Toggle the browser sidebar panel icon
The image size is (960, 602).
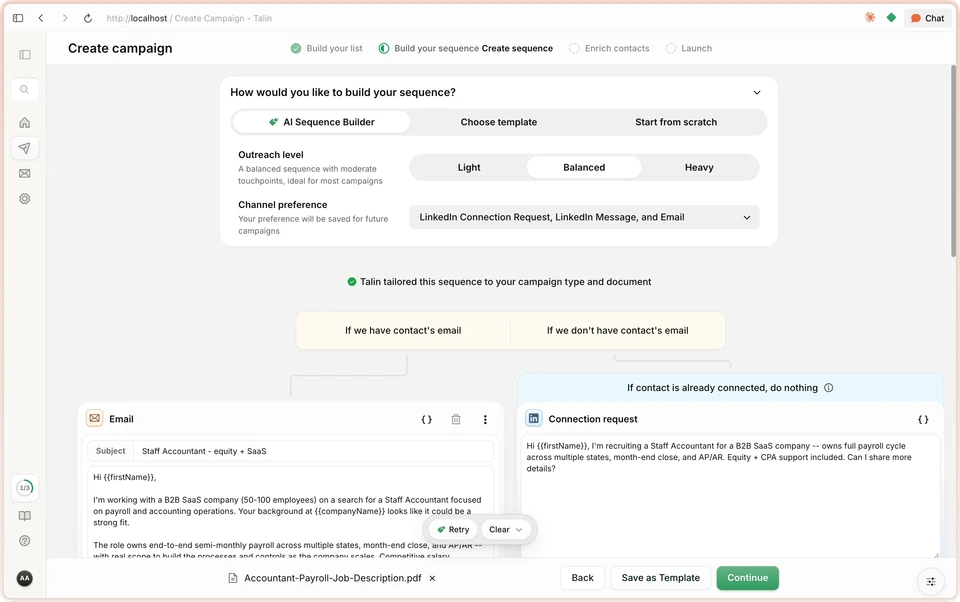point(18,18)
